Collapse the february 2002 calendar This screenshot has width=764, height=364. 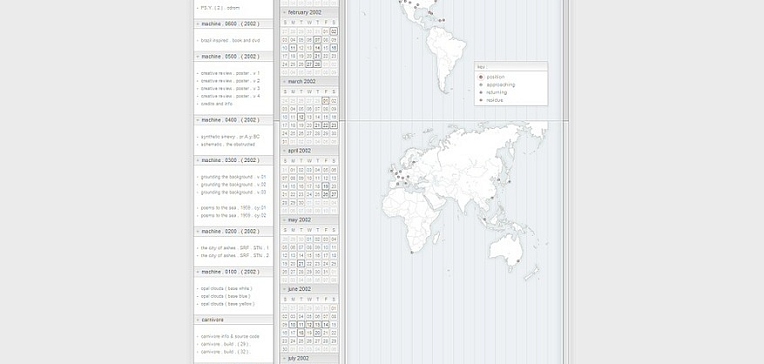284,12
